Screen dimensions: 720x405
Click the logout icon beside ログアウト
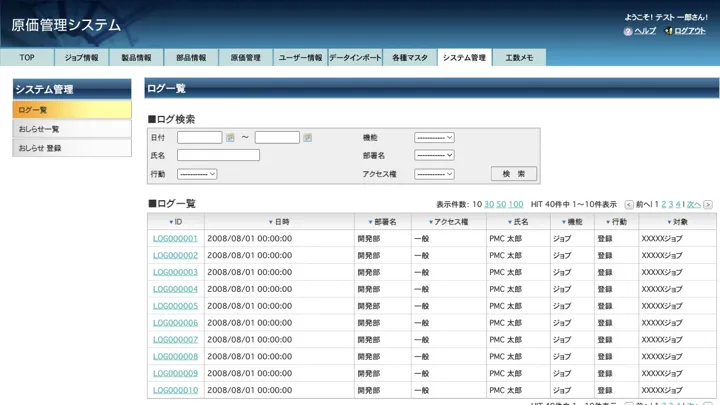(x=669, y=31)
